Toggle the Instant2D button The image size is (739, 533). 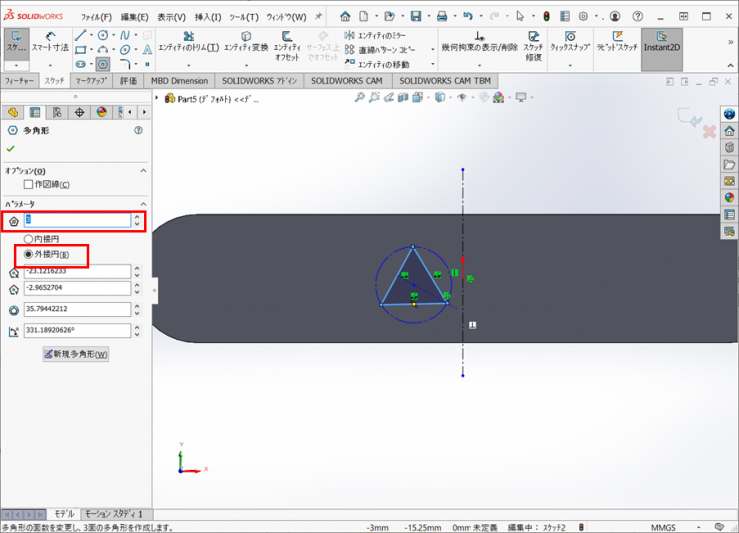click(662, 42)
